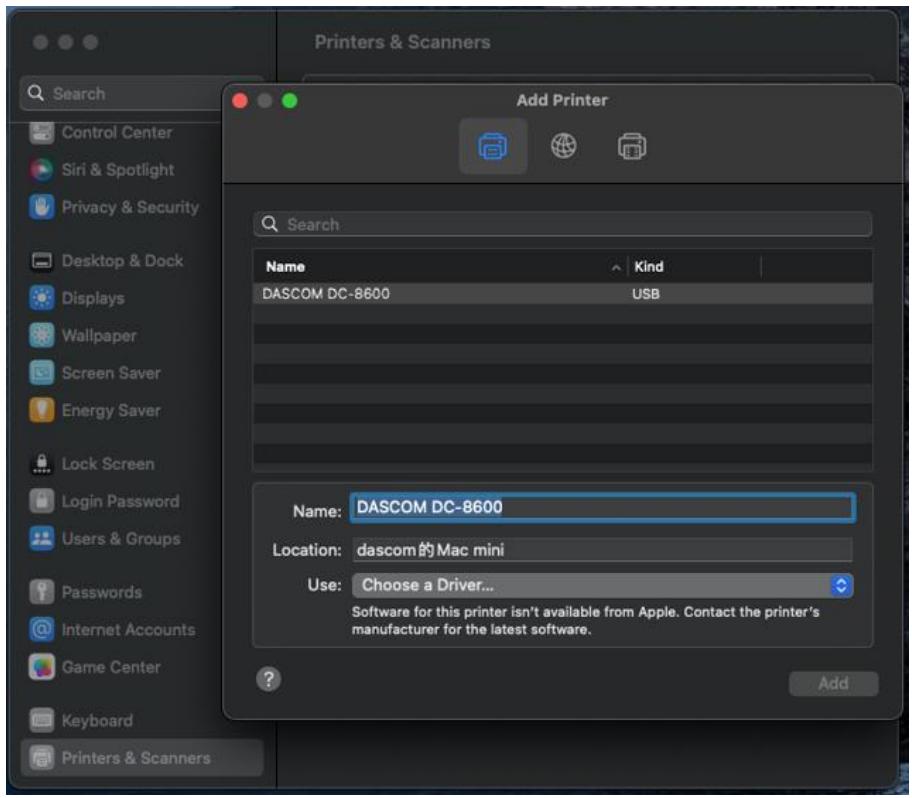Open Energy Saver bulb icon
The image size is (912, 798).
coord(41,411)
